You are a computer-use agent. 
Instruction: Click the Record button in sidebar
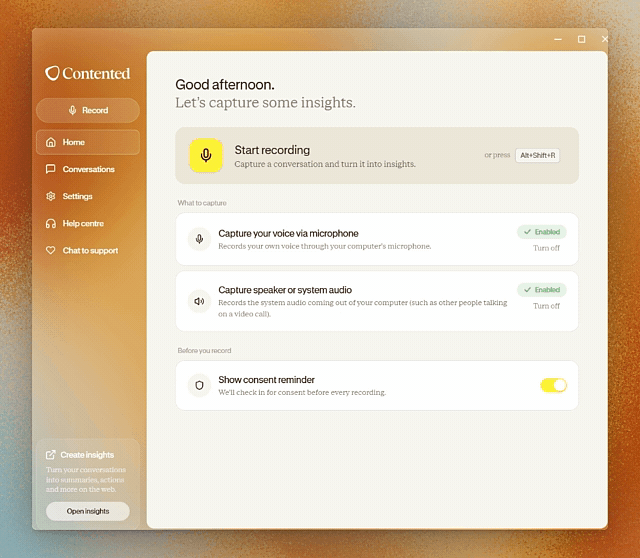click(x=88, y=110)
